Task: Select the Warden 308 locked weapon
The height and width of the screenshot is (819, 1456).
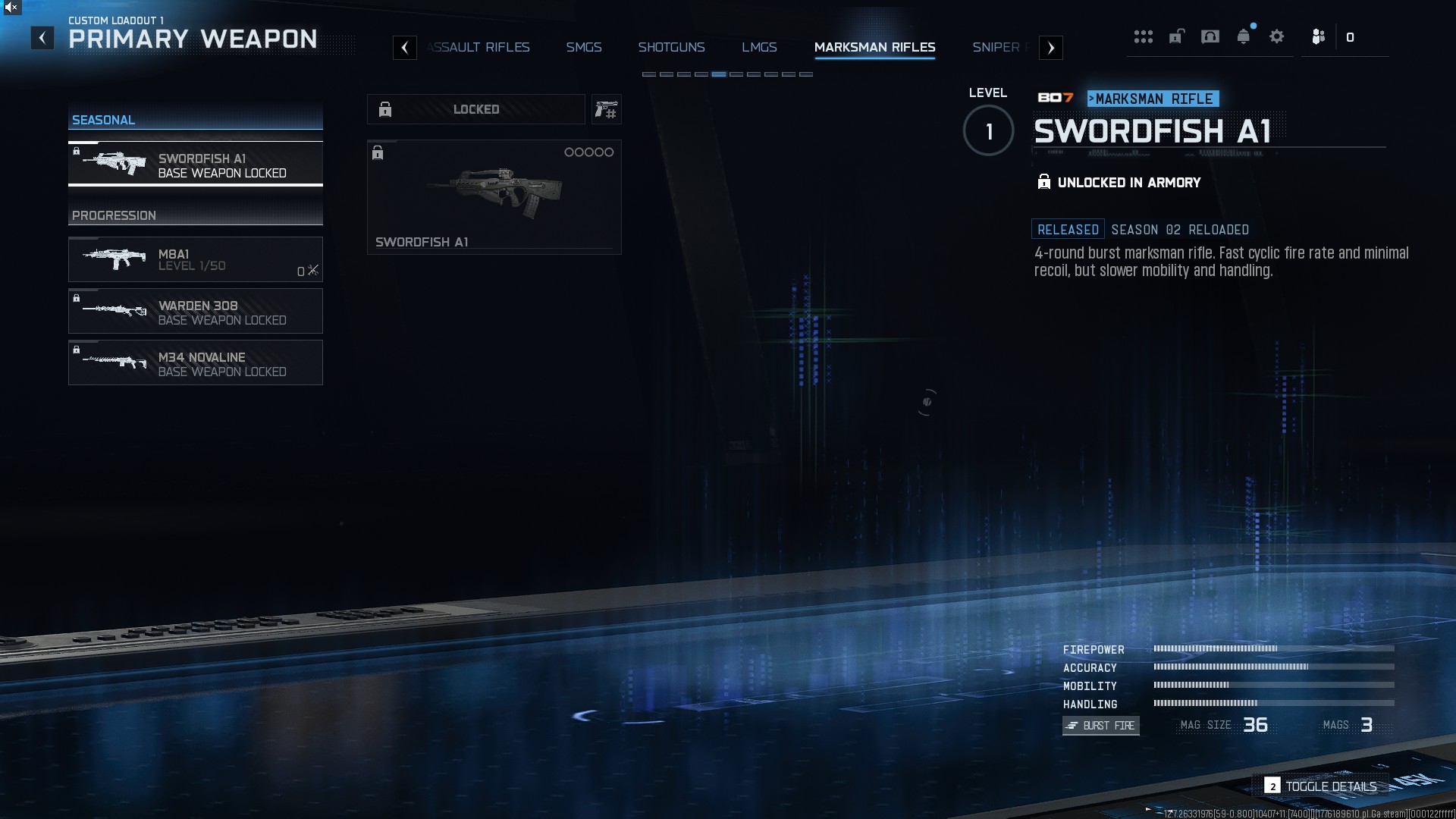Action: [x=196, y=311]
